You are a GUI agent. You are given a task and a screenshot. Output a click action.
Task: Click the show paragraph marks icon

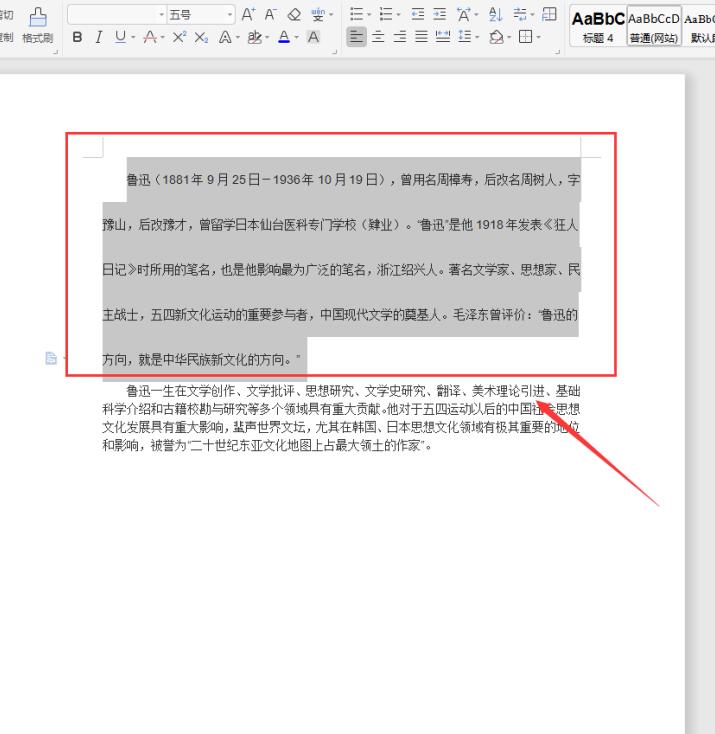point(520,15)
